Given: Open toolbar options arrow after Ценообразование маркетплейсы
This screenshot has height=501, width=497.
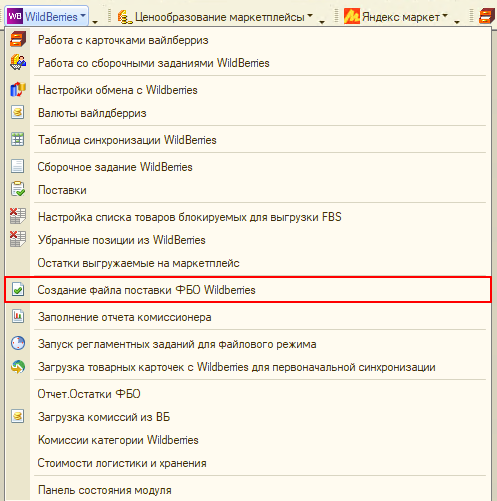Looking at the screenshot, I should click(x=322, y=22).
